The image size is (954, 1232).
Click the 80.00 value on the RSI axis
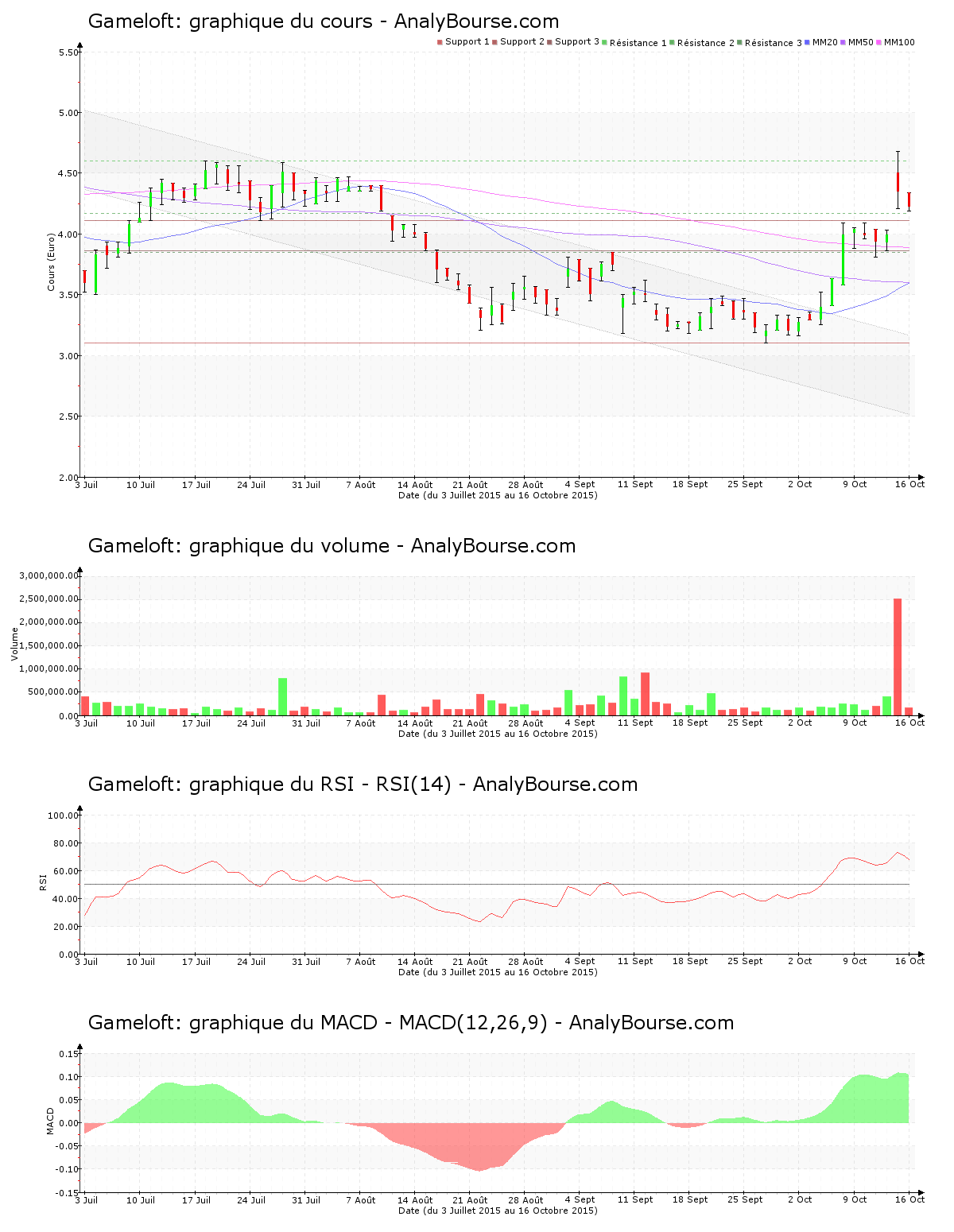click(67, 843)
